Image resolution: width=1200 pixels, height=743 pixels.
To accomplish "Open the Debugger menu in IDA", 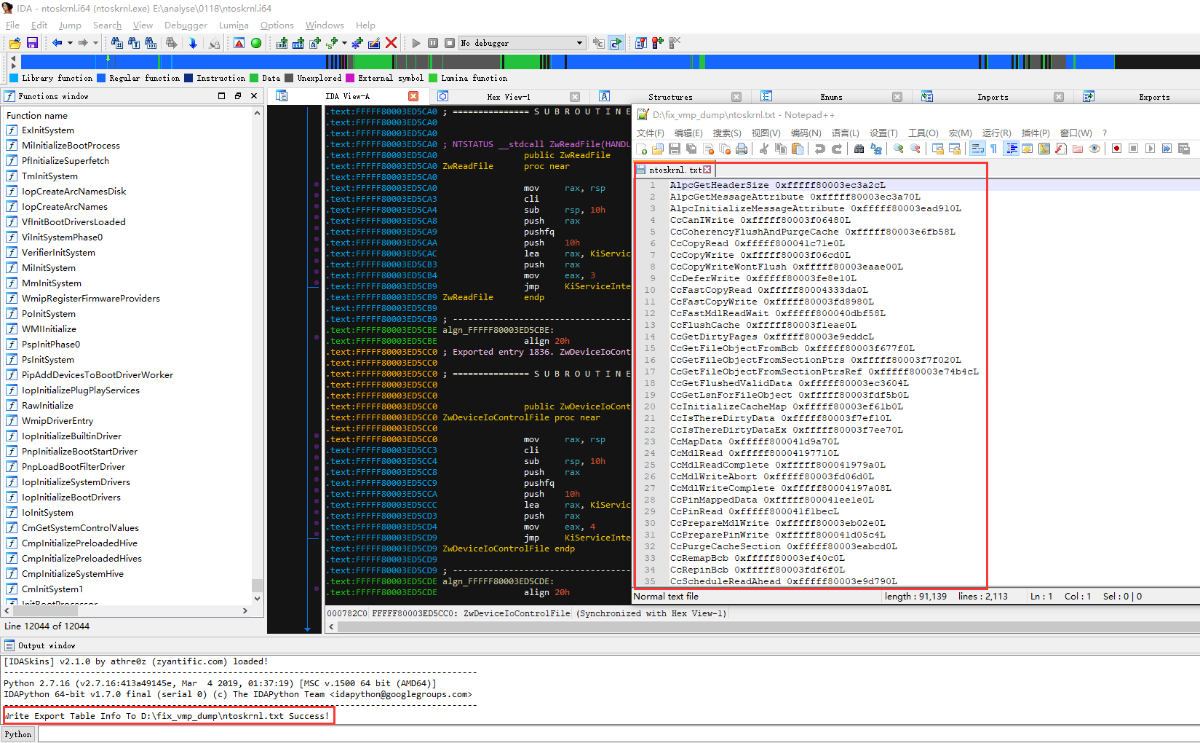I will (x=185, y=25).
